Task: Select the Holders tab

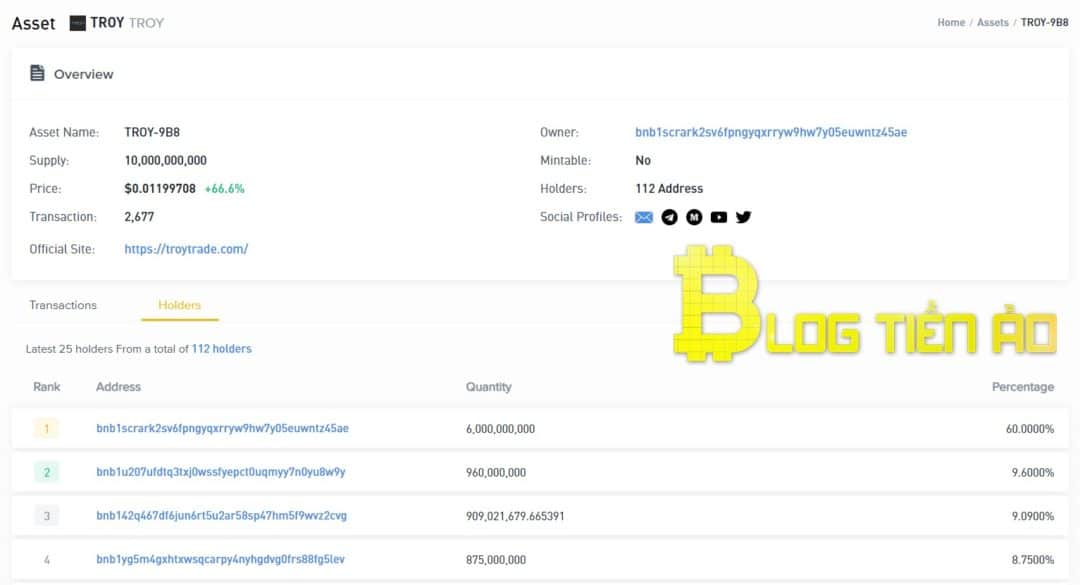Action: coord(180,305)
